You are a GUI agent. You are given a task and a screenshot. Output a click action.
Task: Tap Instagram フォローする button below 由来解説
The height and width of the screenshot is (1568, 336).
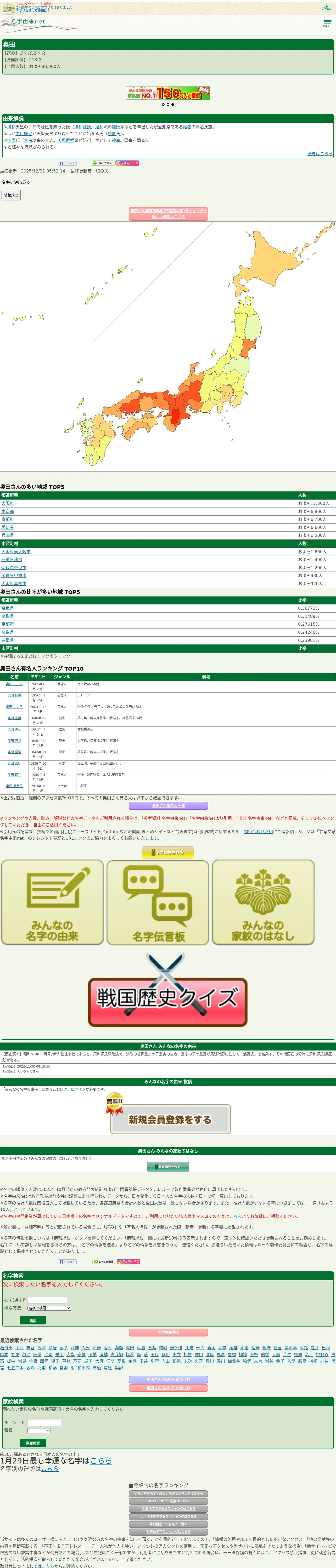click(x=127, y=163)
